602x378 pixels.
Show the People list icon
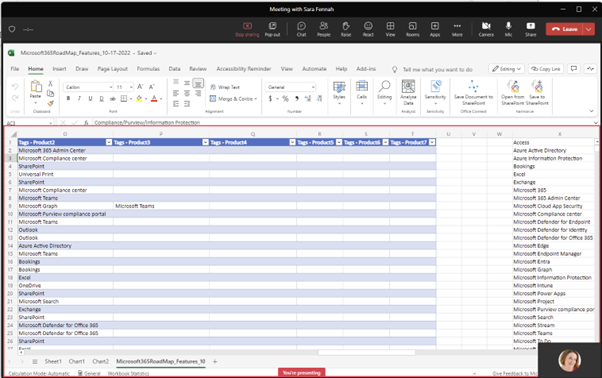(324, 26)
